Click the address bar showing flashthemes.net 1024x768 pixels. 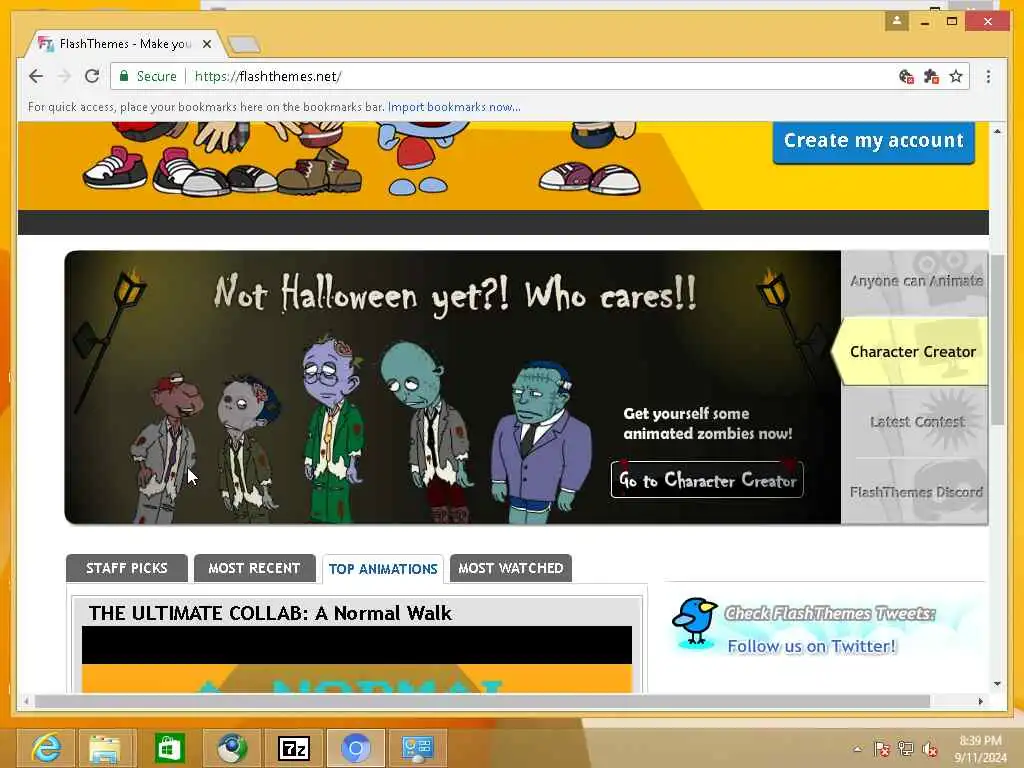[x=509, y=76]
